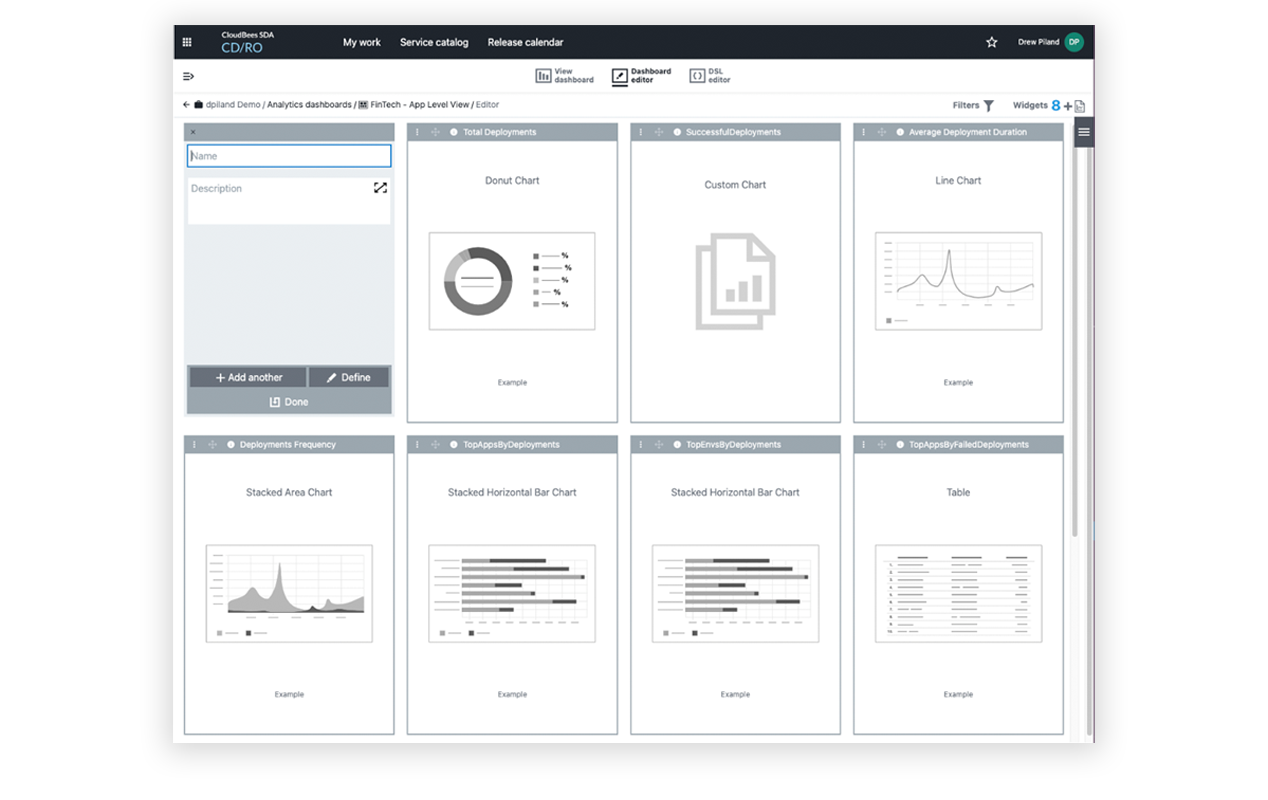Click info icon on TopEnvsByDeployments widget
Screen dimensions: 1268x800
pyautogui.click(x=677, y=444)
